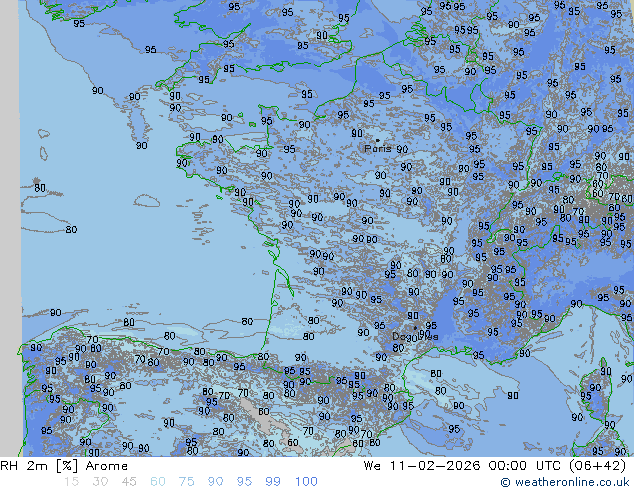Select the 99 value in the legend
The image size is (634, 490).
(x=274, y=481)
